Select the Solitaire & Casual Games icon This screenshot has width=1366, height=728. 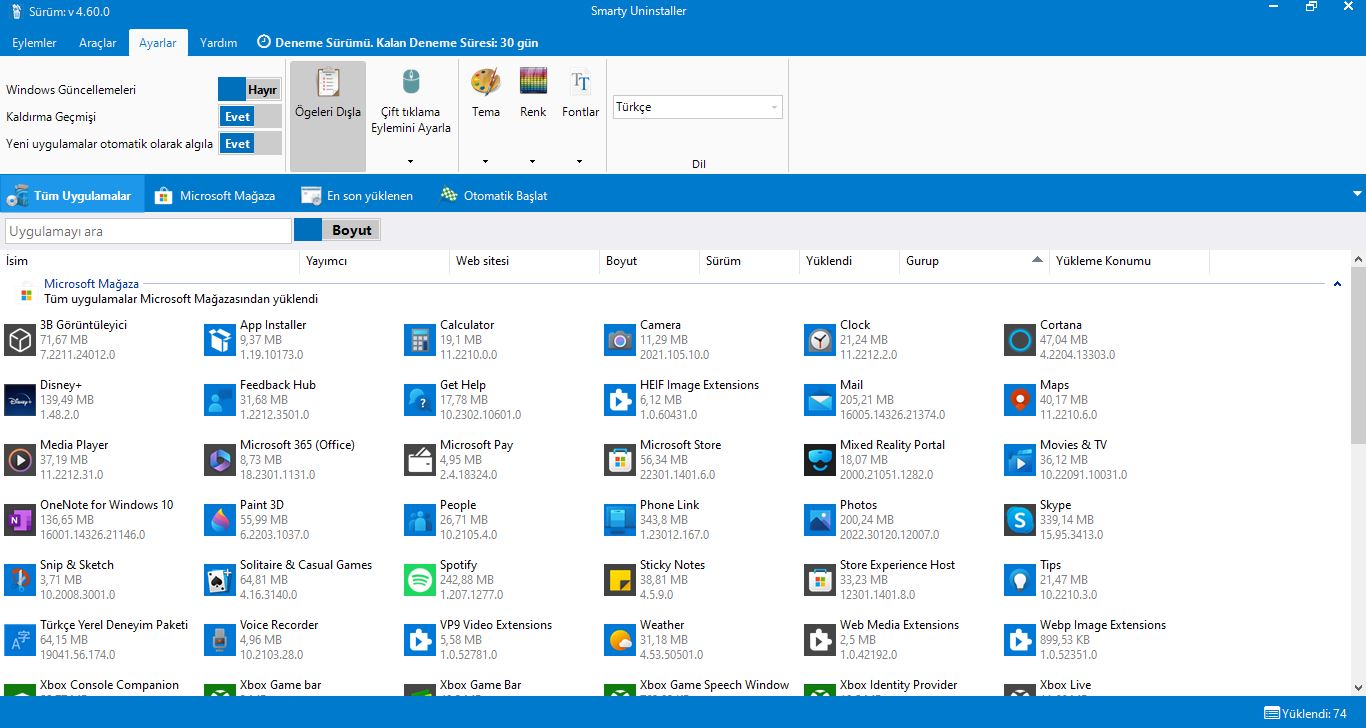(x=220, y=580)
